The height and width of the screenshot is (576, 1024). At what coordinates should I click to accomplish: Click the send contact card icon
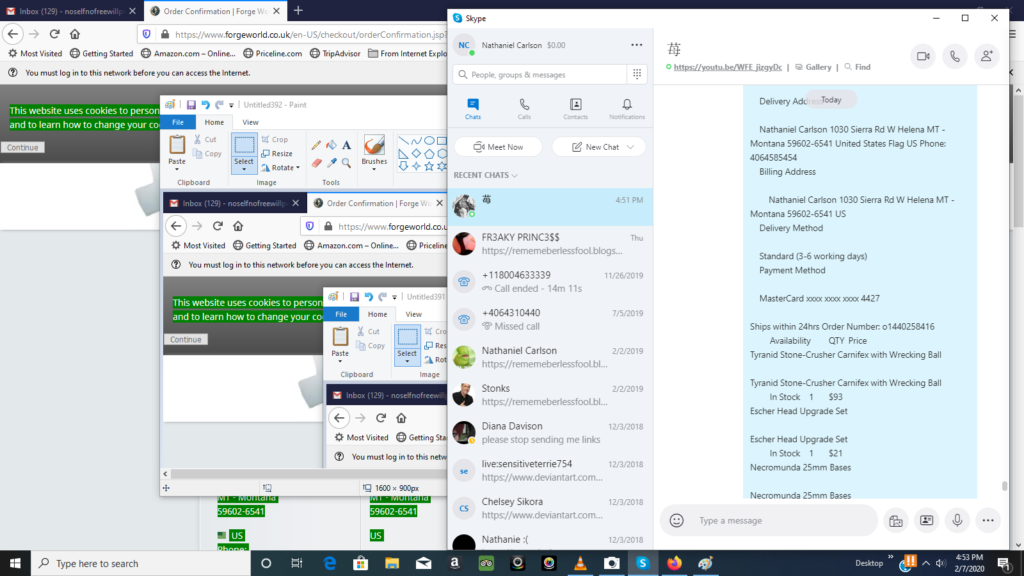(926, 520)
